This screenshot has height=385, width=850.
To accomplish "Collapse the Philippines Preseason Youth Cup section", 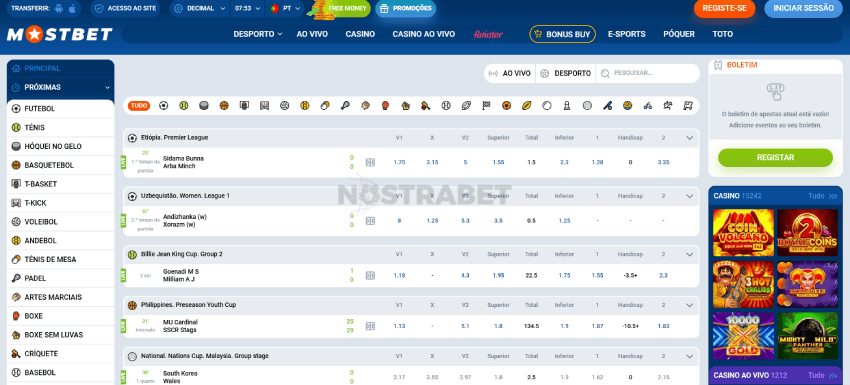I will 690,305.
